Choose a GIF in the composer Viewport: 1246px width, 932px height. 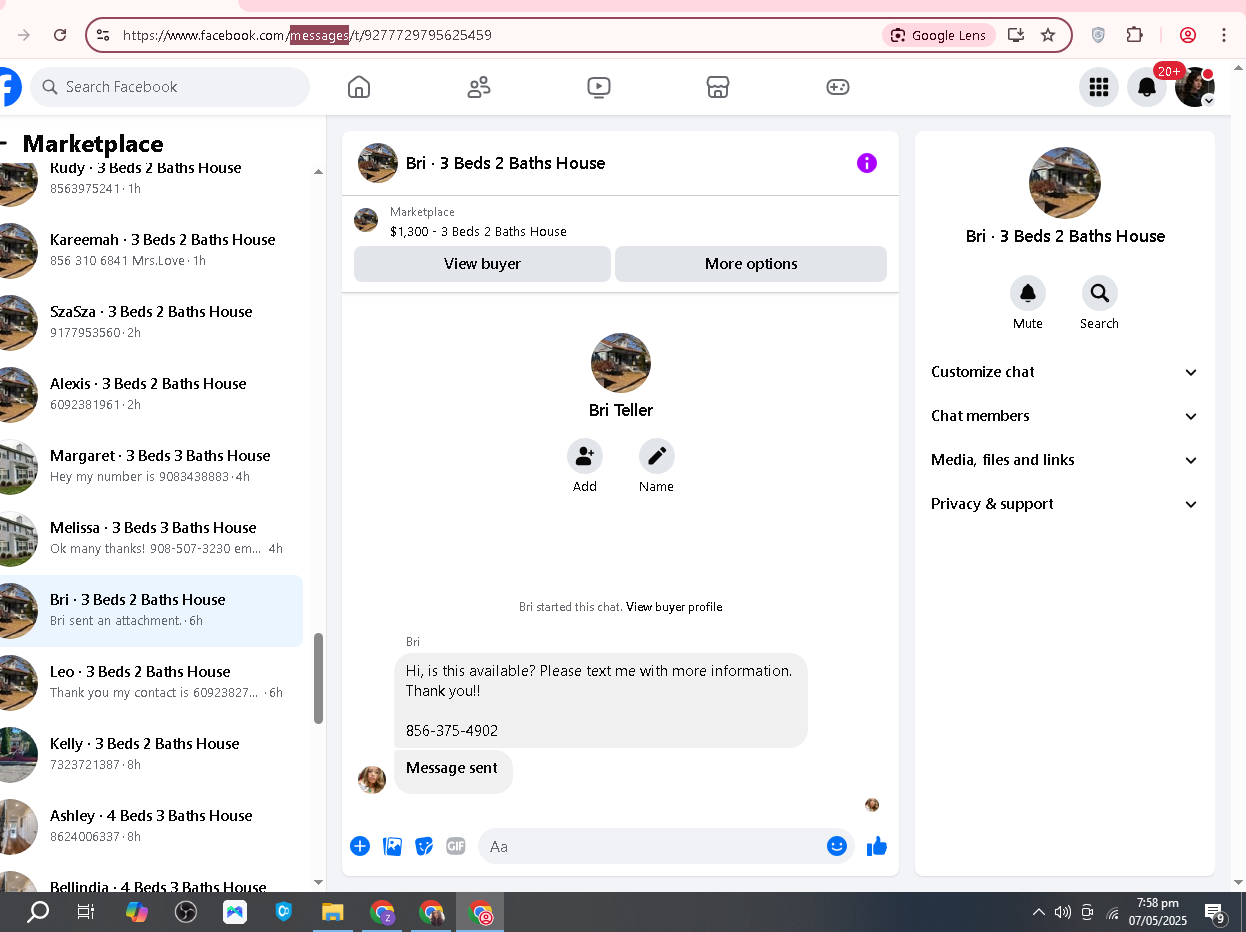click(x=456, y=846)
